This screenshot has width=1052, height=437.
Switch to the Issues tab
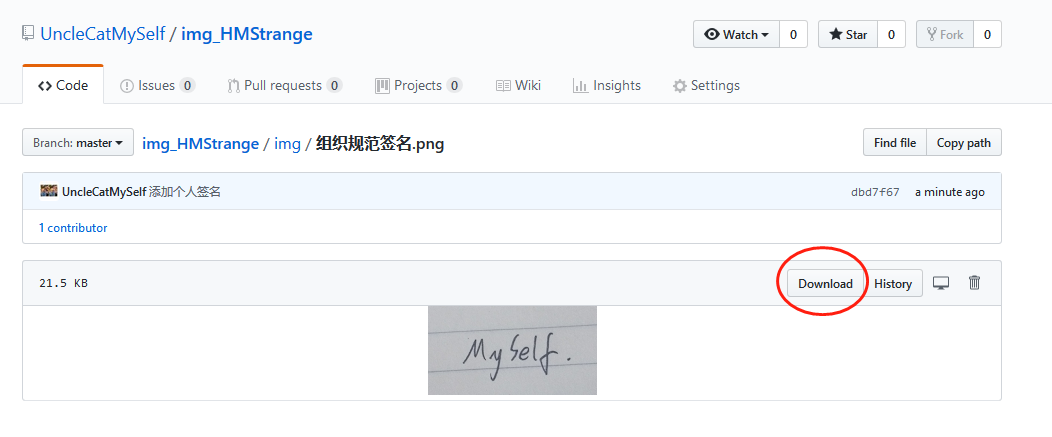coord(157,85)
